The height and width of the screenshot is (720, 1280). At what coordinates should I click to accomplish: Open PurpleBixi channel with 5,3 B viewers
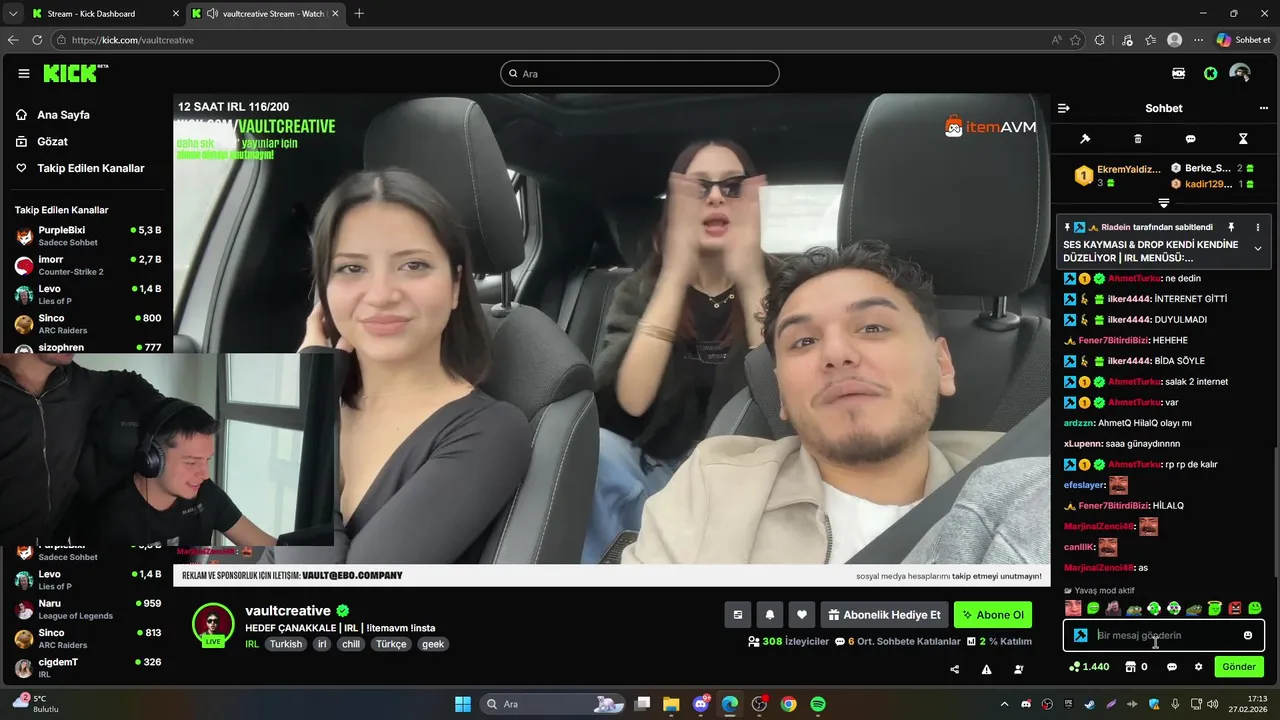tap(87, 236)
